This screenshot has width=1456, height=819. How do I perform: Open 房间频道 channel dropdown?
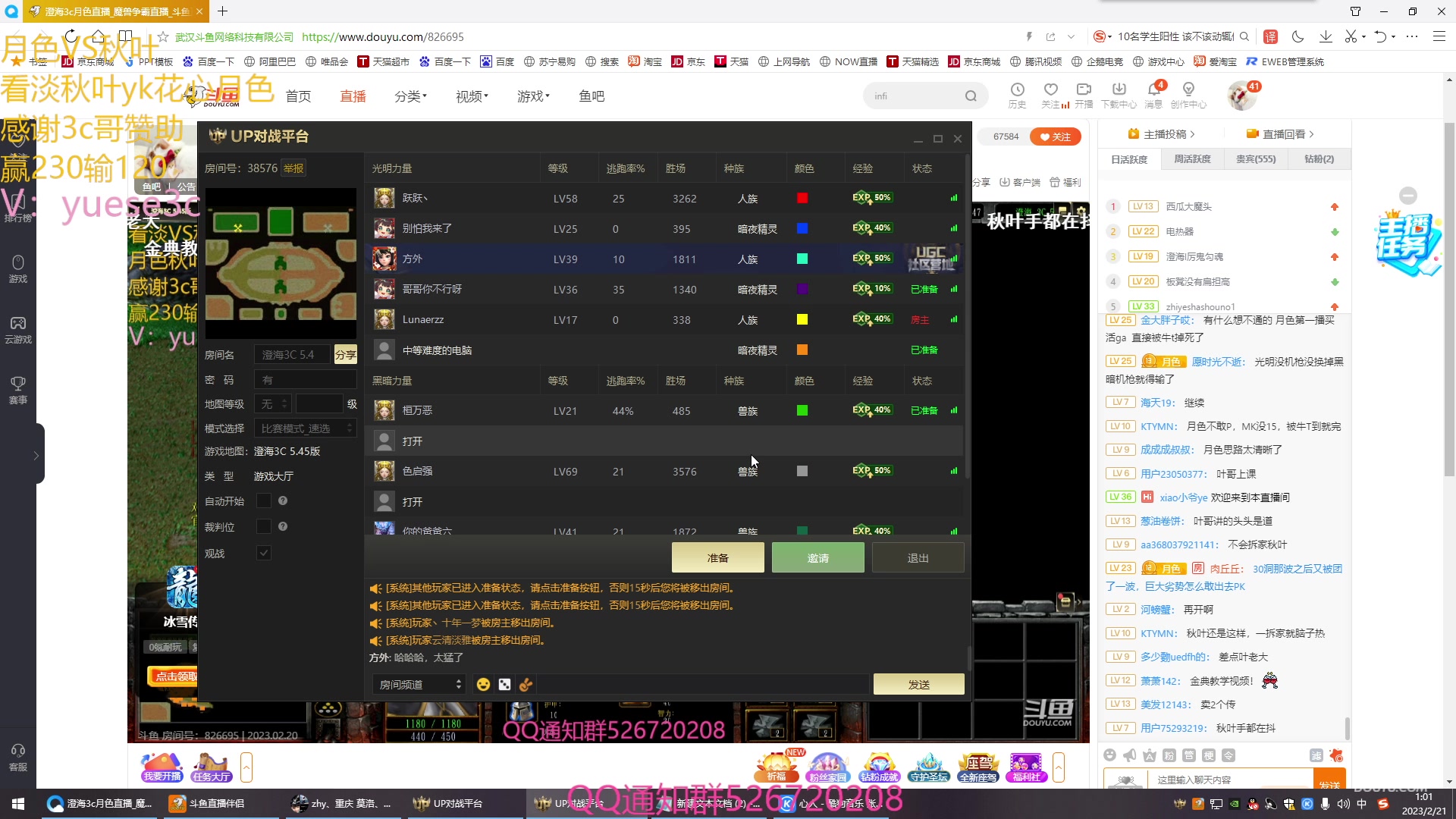pyautogui.click(x=419, y=685)
